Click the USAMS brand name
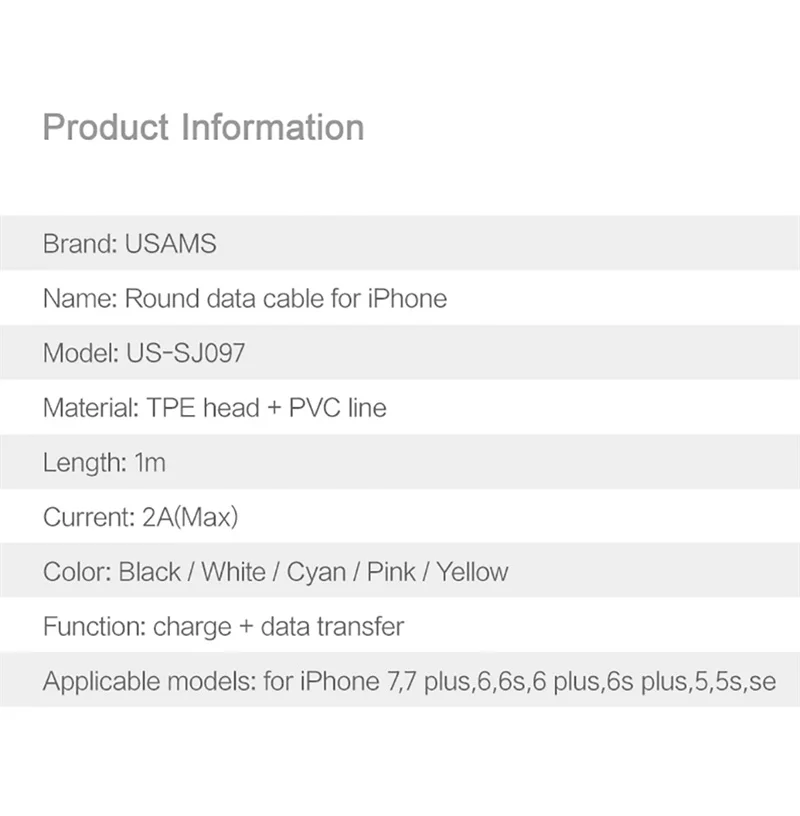This screenshot has height=816, width=800. point(170,244)
